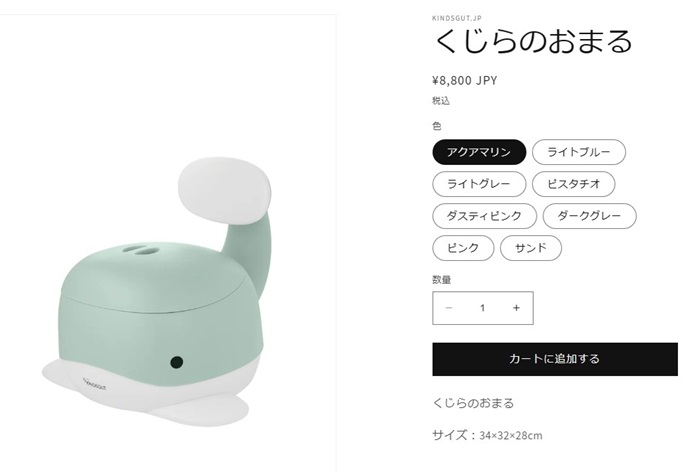
Task: Click the 税込 tax-included label
Action: pos(441,101)
